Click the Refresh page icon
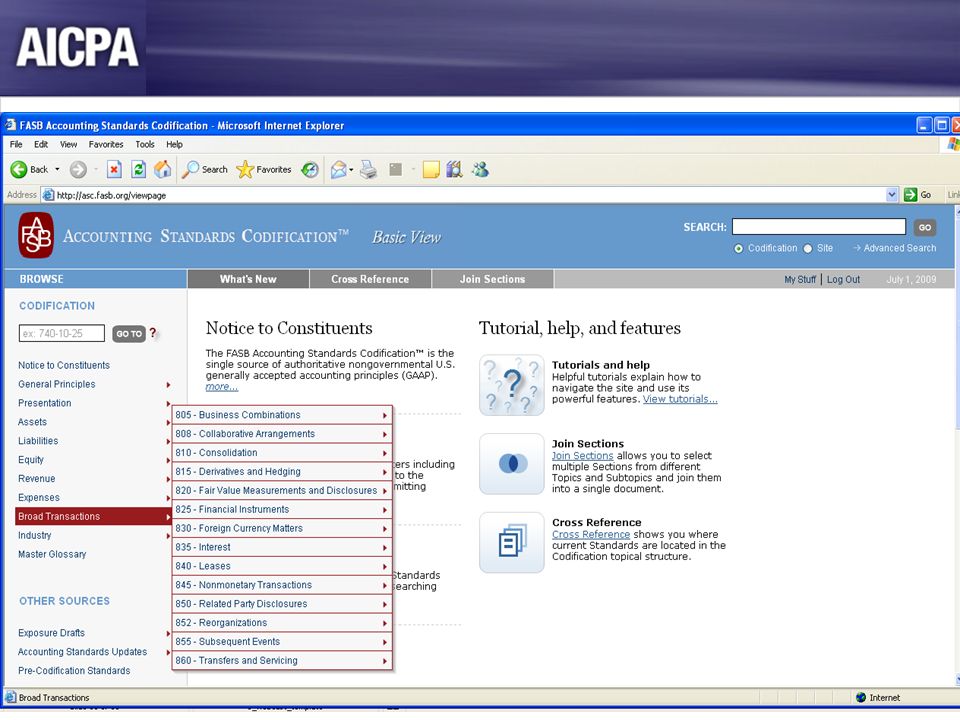The height and width of the screenshot is (720, 960). point(139,170)
